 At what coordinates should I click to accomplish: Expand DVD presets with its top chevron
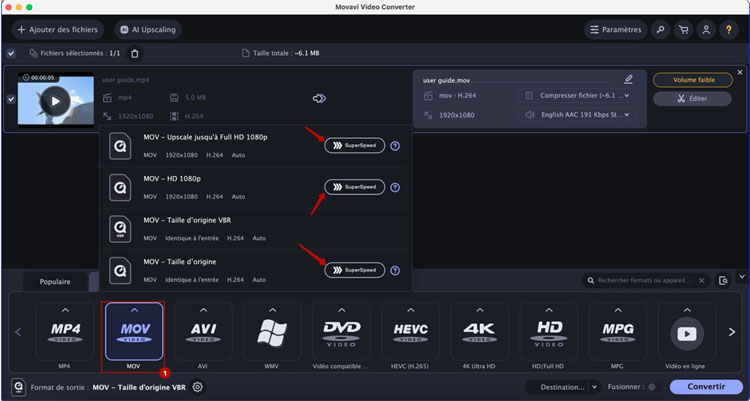342,310
